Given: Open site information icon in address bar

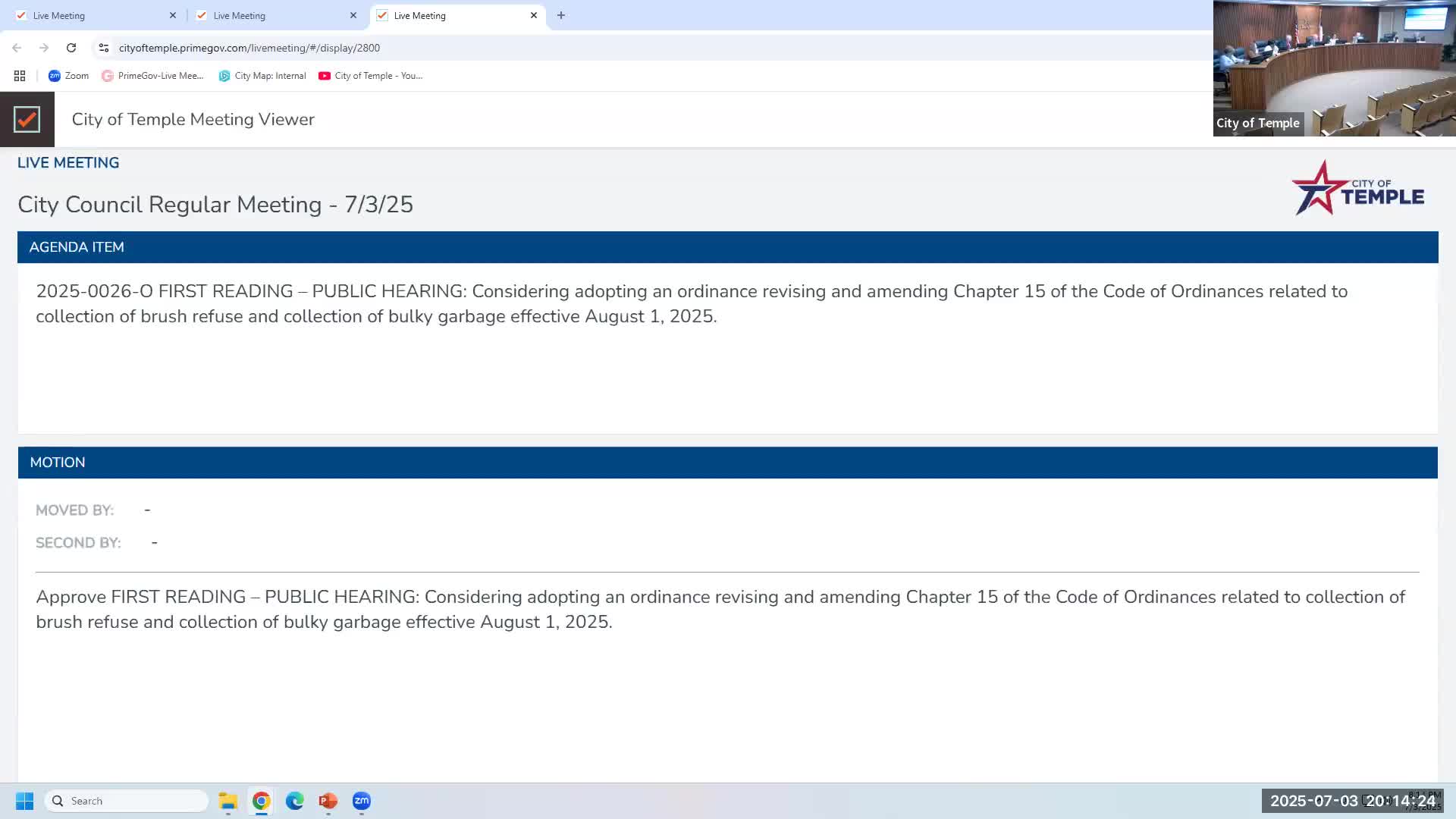Looking at the screenshot, I should [x=104, y=48].
